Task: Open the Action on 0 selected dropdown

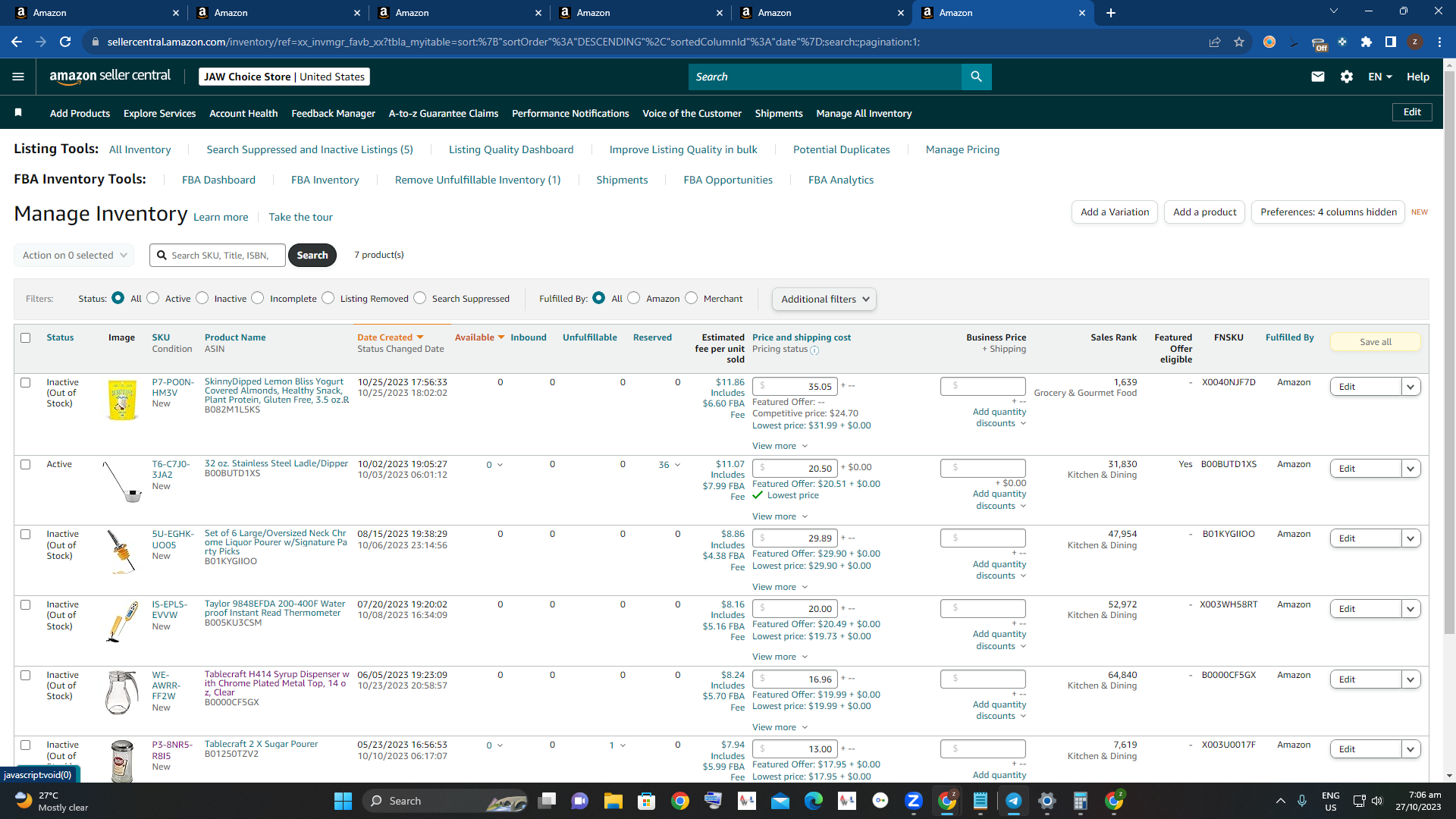Action: click(74, 255)
